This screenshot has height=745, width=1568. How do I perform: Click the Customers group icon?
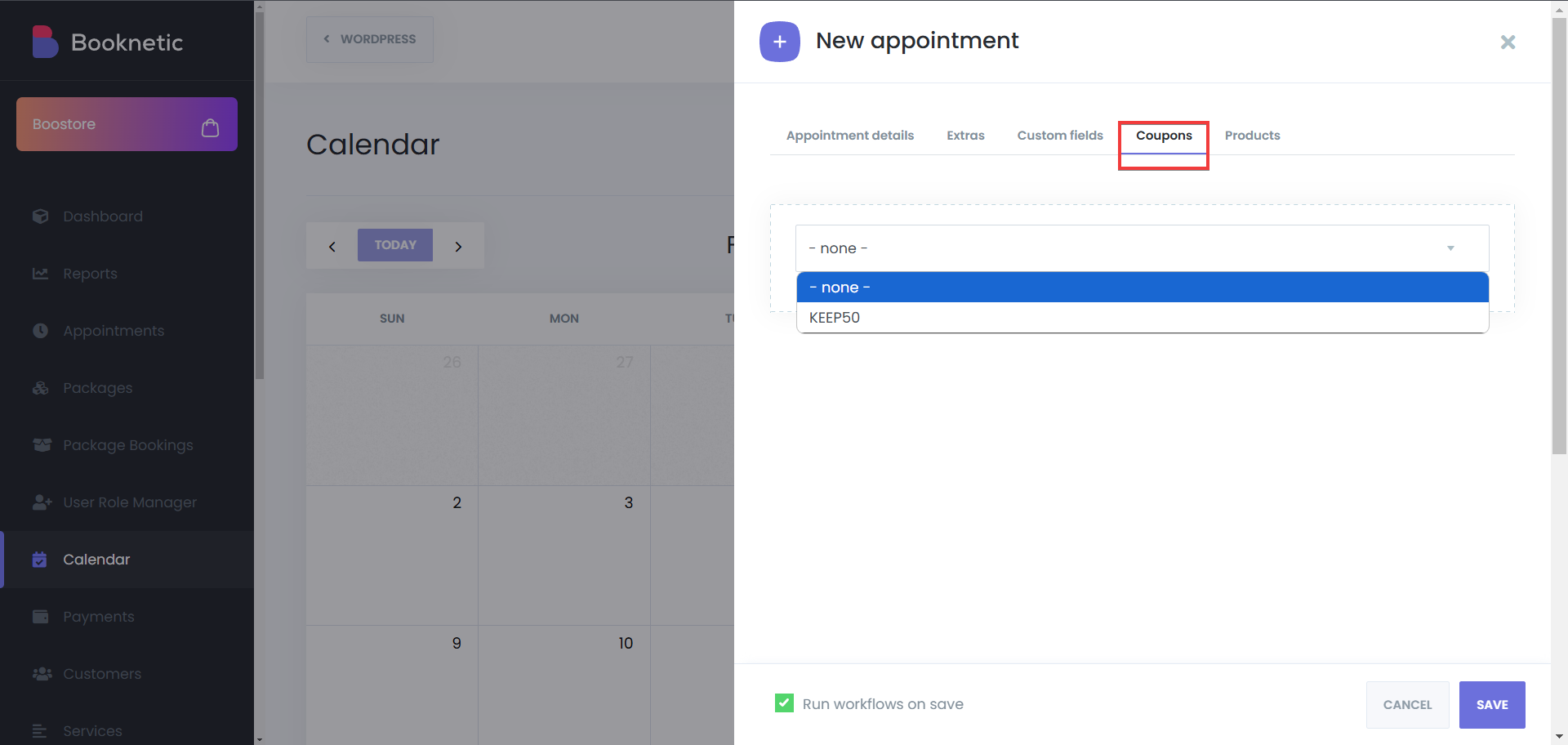pyautogui.click(x=42, y=674)
